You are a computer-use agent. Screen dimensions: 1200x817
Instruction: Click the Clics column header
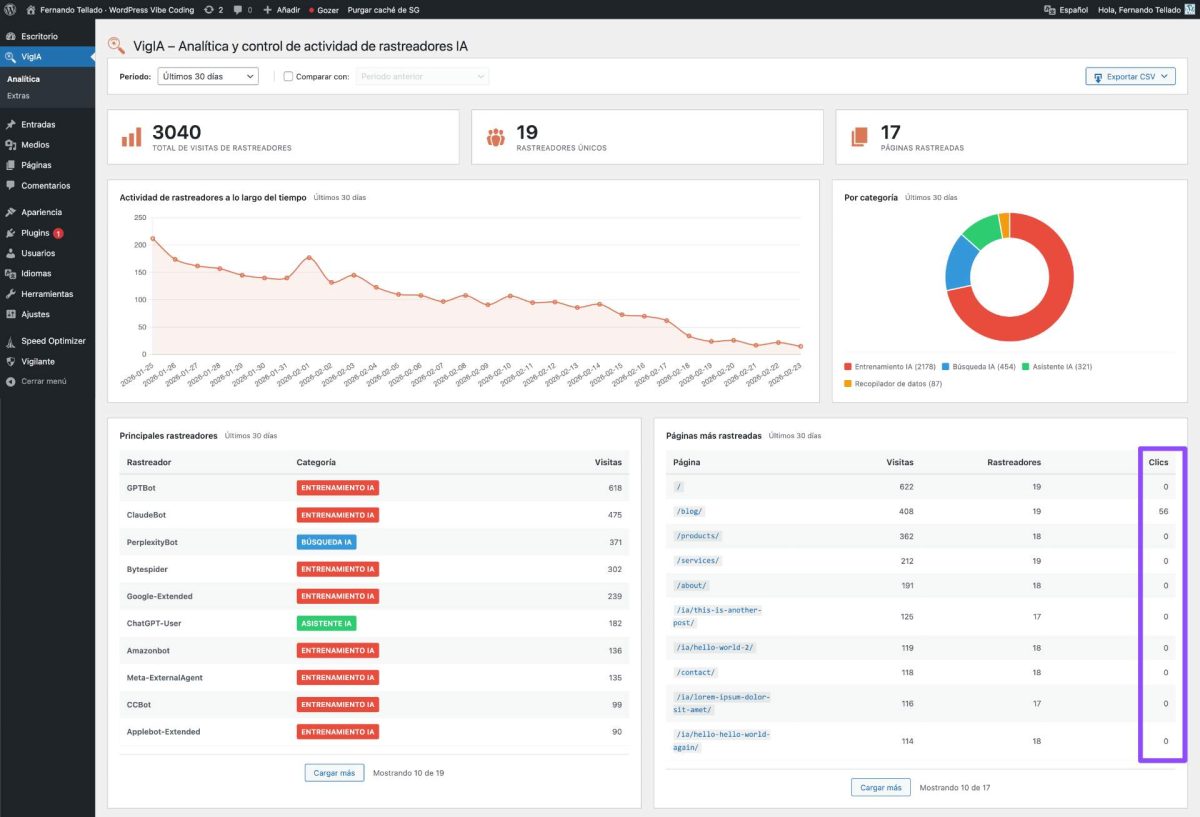(x=1158, y=462)
